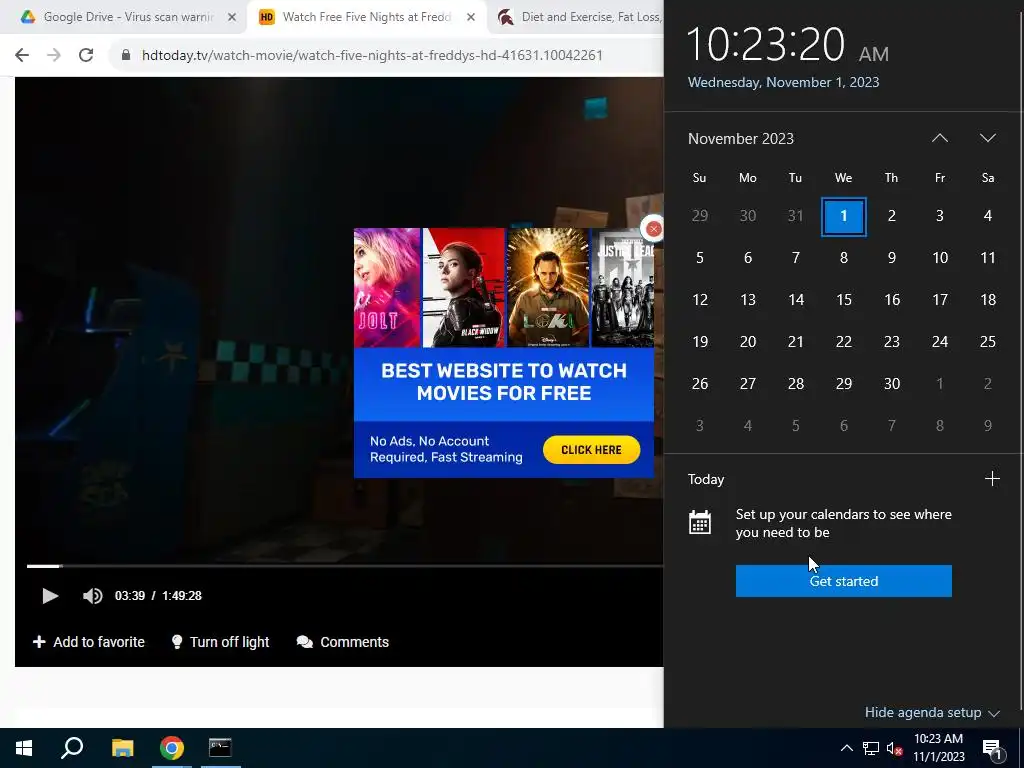Select November 1 in the calendar
1024x768 pixels.
pyautogui.click(x=844, y=216)
